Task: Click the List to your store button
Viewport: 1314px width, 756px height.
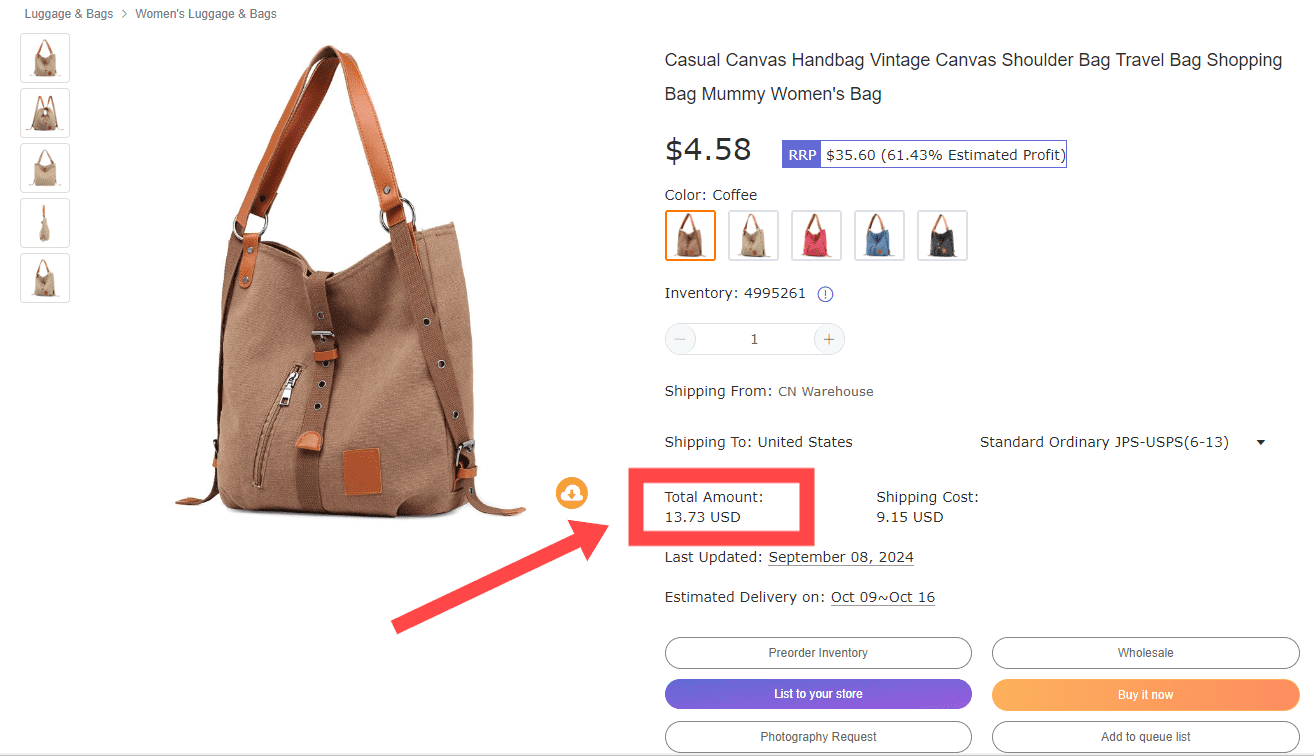Action: pyautogui.click(x=818, y=694)
